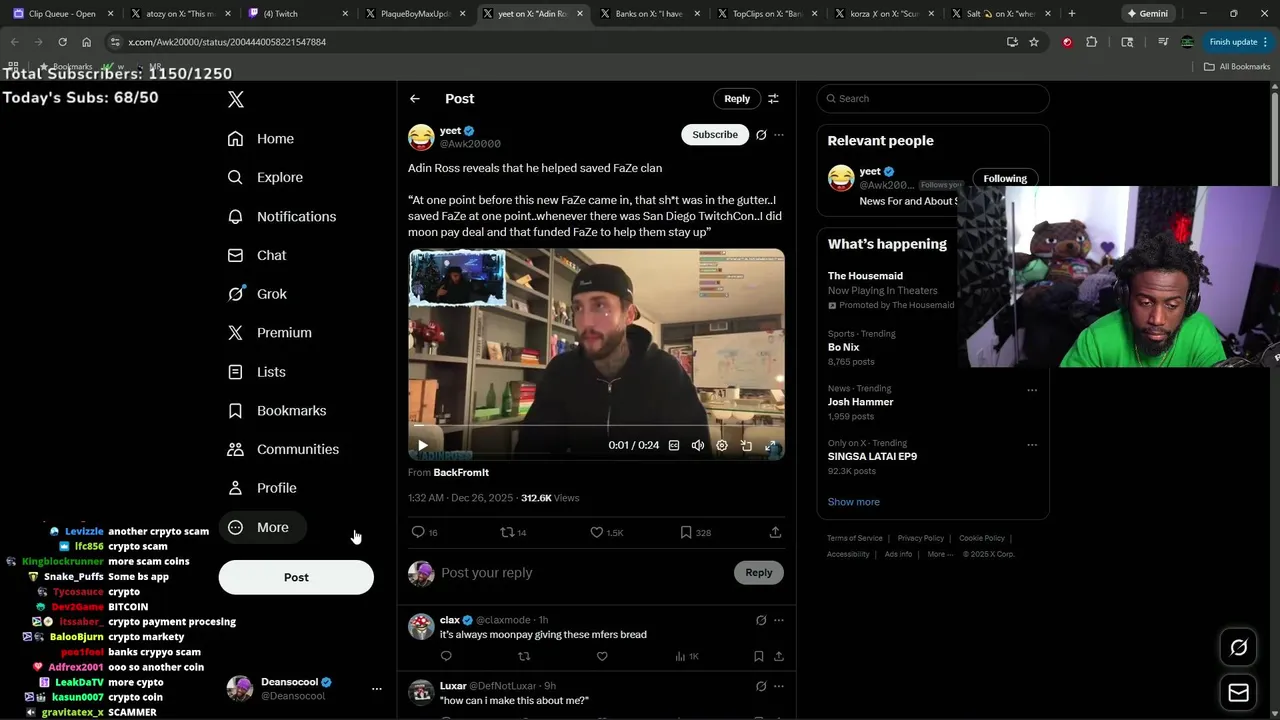Open the floating Messages button
1280x720 pixels.
coord(1238,693)
